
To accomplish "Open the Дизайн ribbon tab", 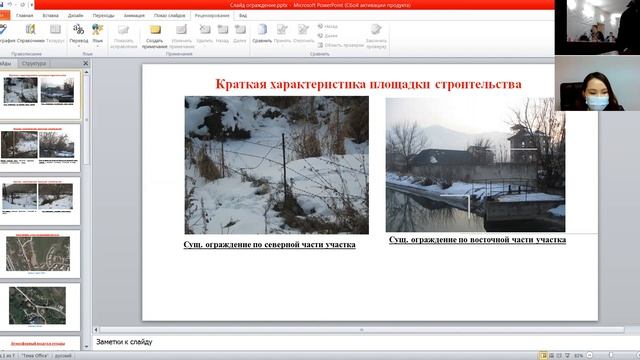I will (x=76, y=16).
